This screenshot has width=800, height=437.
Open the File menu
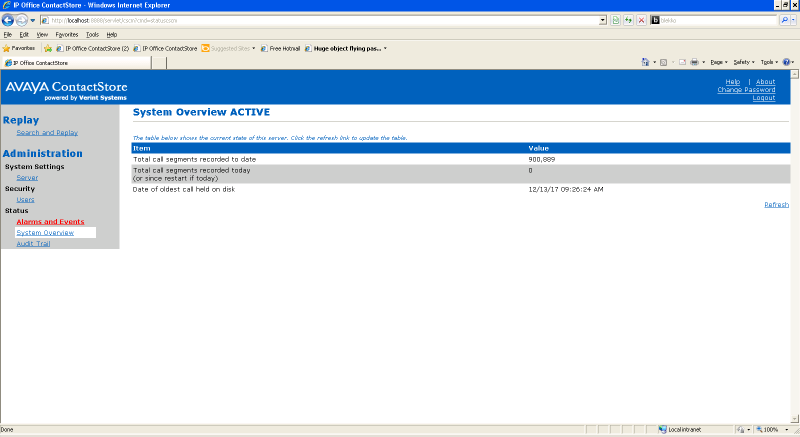(x=8, y=35)
